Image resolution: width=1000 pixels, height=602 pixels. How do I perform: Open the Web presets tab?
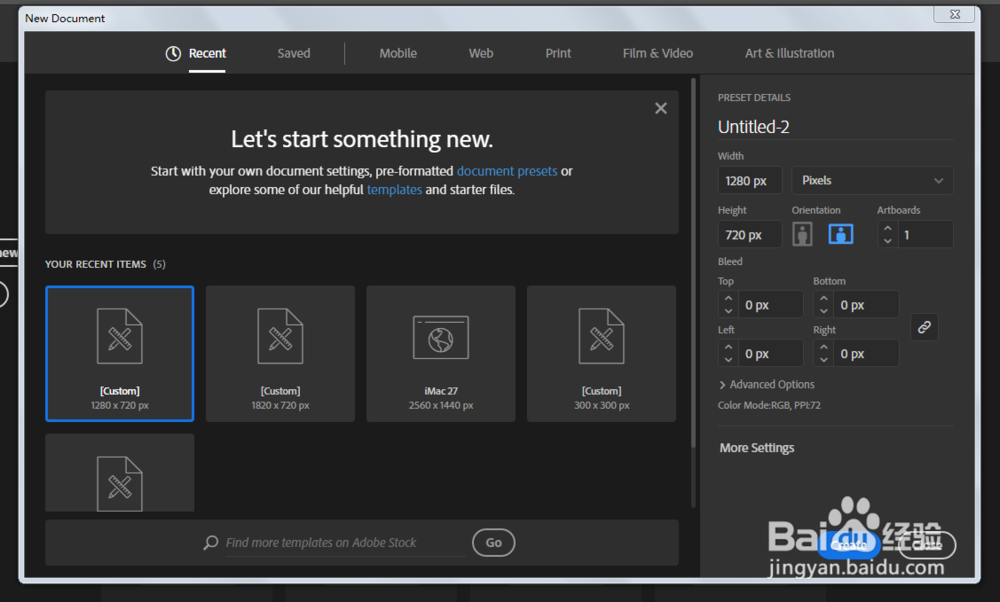[x=481, y=54]
